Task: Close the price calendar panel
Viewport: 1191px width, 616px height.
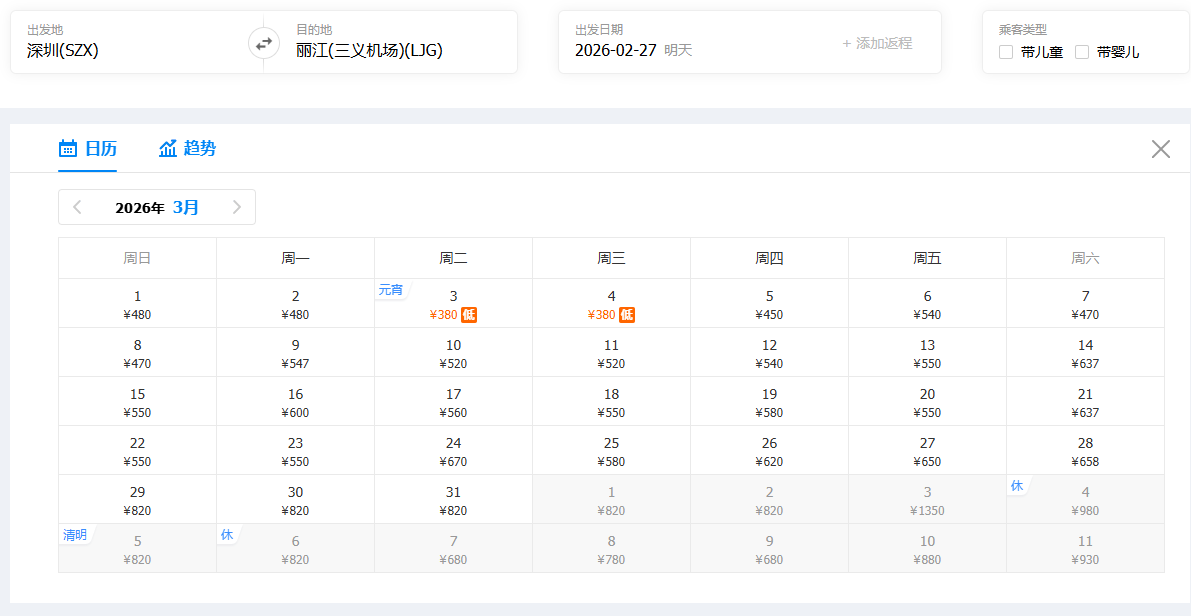Action: [1160, 149]
